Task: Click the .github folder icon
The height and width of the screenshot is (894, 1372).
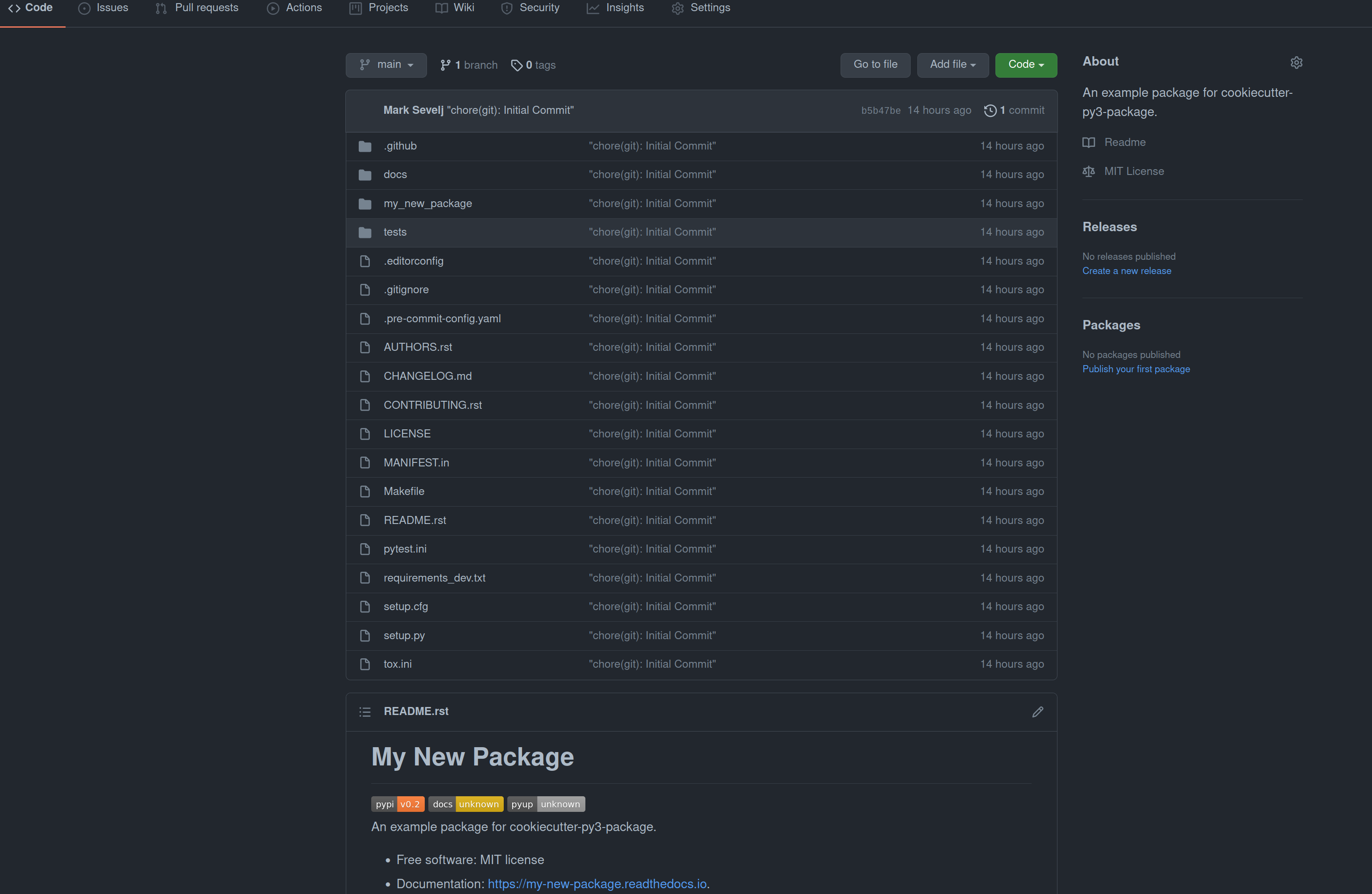Action: click(365, 146)
